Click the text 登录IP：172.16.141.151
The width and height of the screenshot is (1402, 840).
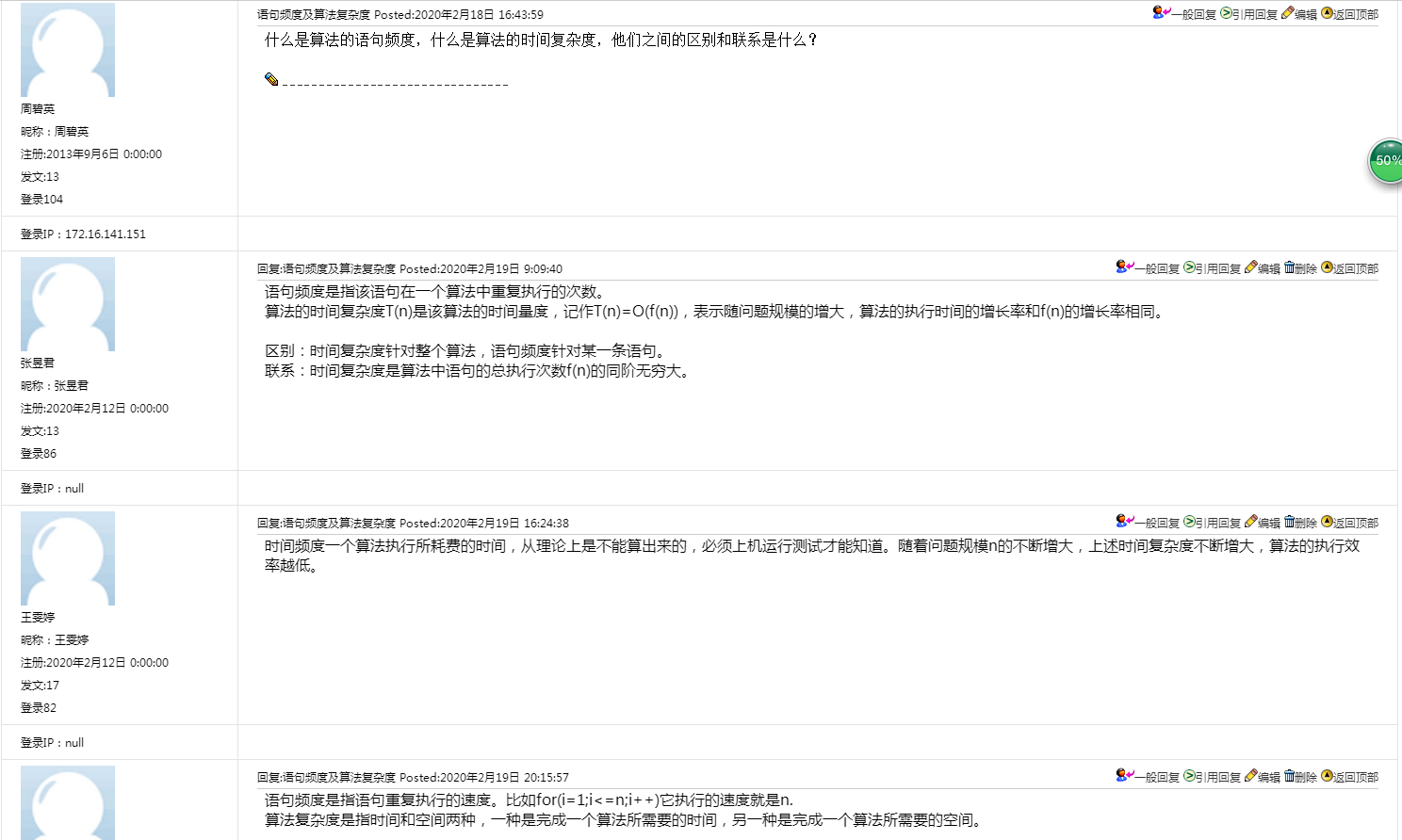click(83, 234)
